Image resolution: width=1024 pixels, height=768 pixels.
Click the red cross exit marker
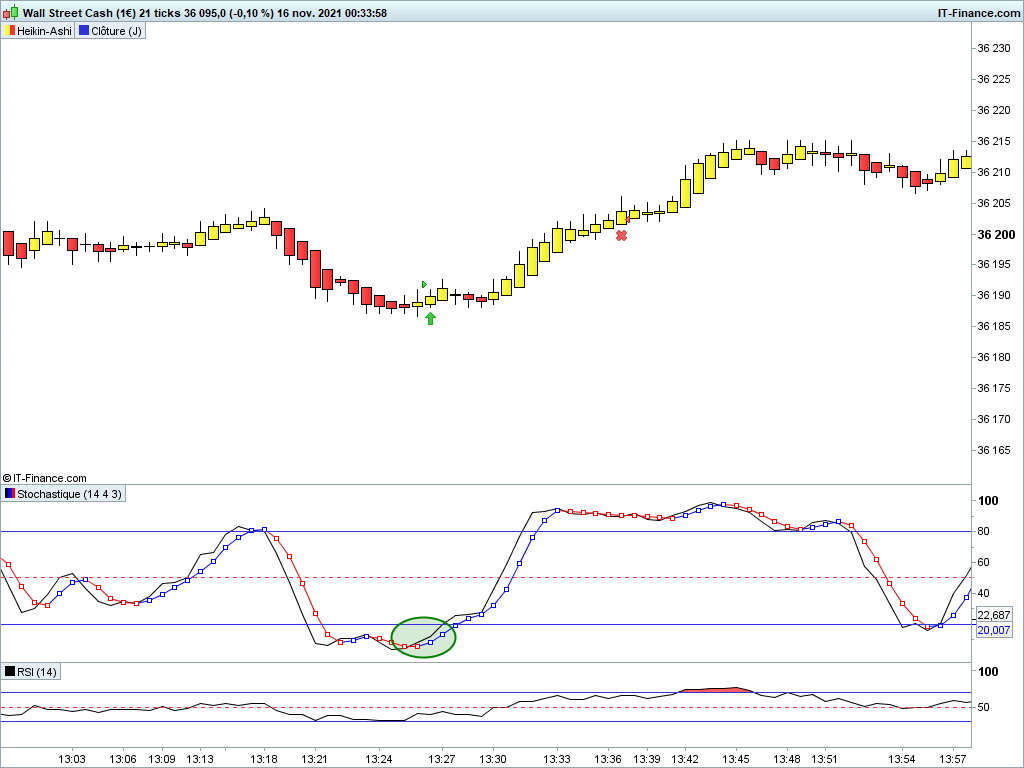coord(621,235)
